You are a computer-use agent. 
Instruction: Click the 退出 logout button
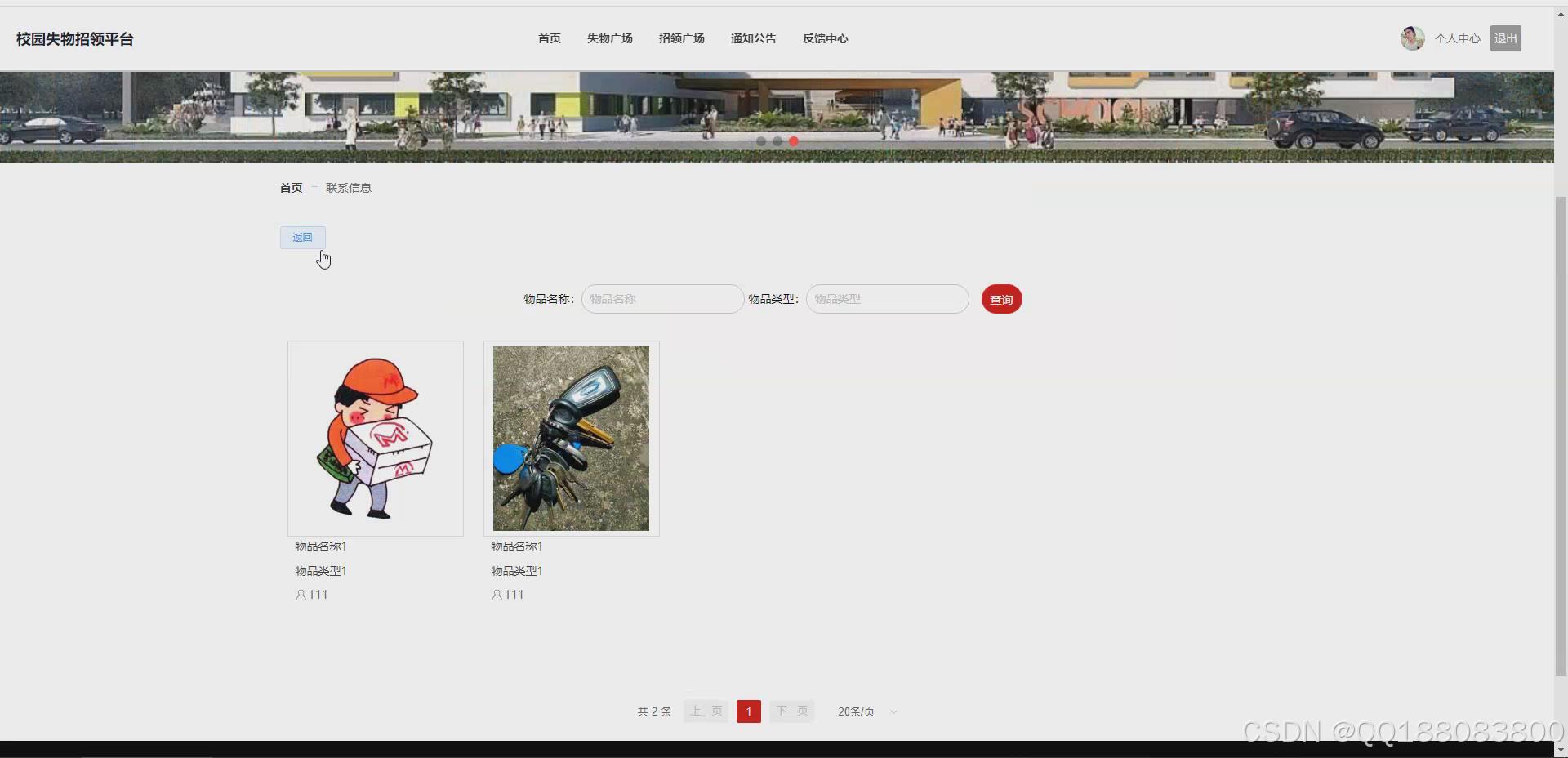[1505, 38]
